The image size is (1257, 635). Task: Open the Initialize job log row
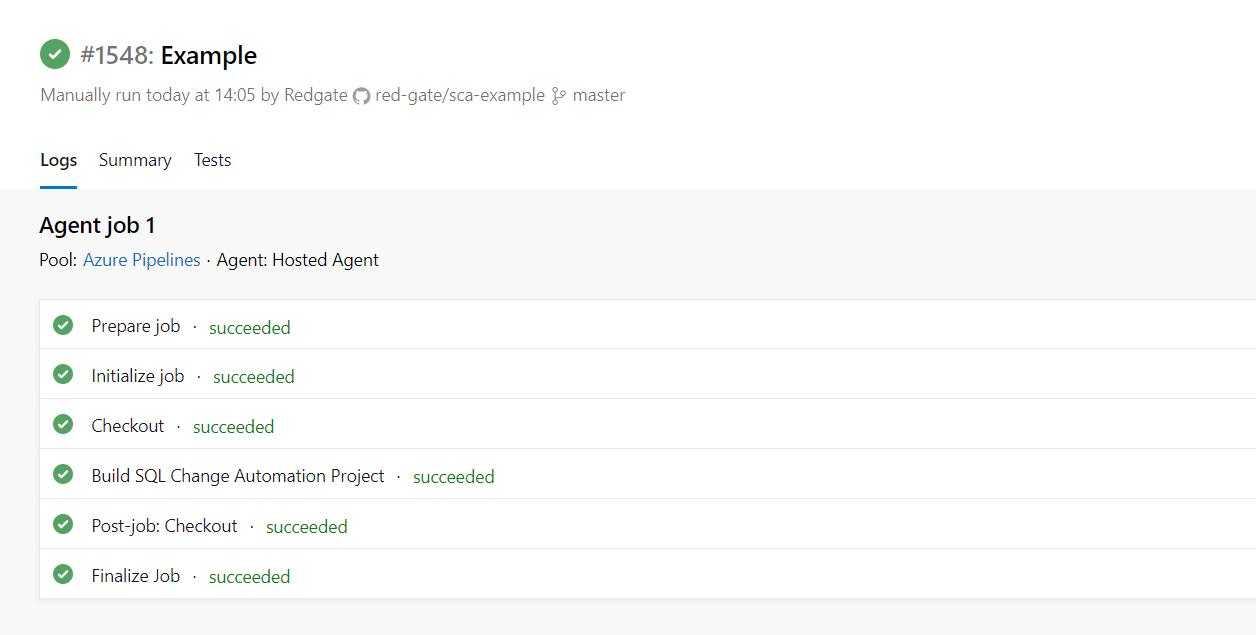(x=648, y=375)
